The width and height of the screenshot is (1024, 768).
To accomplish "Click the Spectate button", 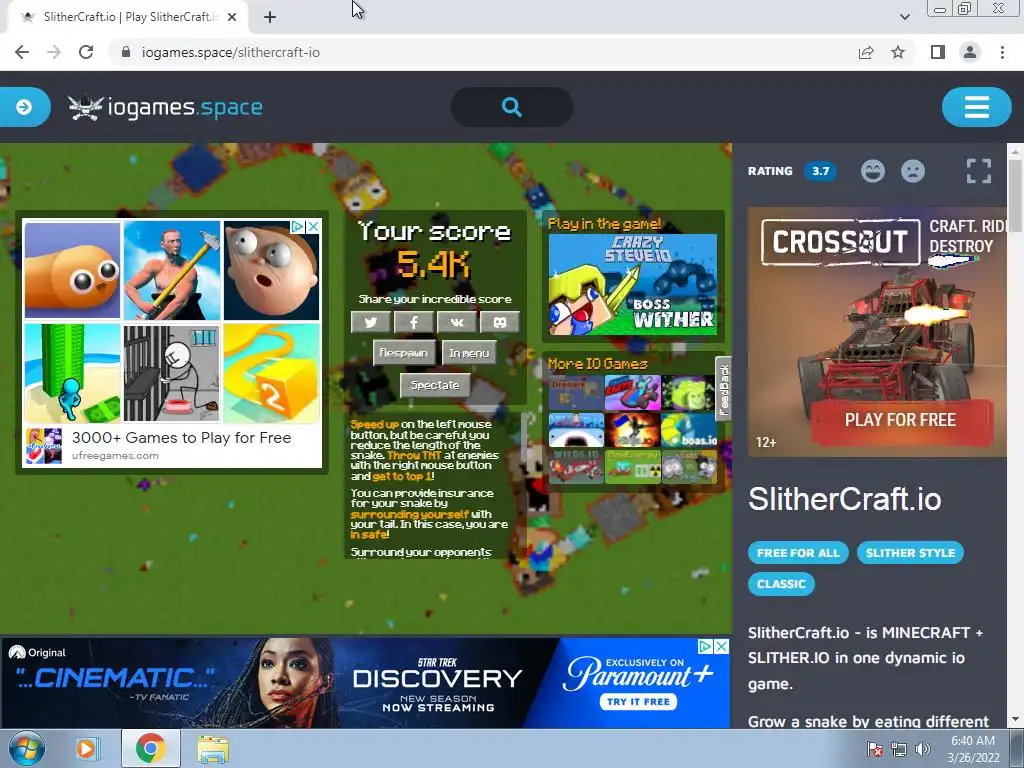I will pos(435,385).
